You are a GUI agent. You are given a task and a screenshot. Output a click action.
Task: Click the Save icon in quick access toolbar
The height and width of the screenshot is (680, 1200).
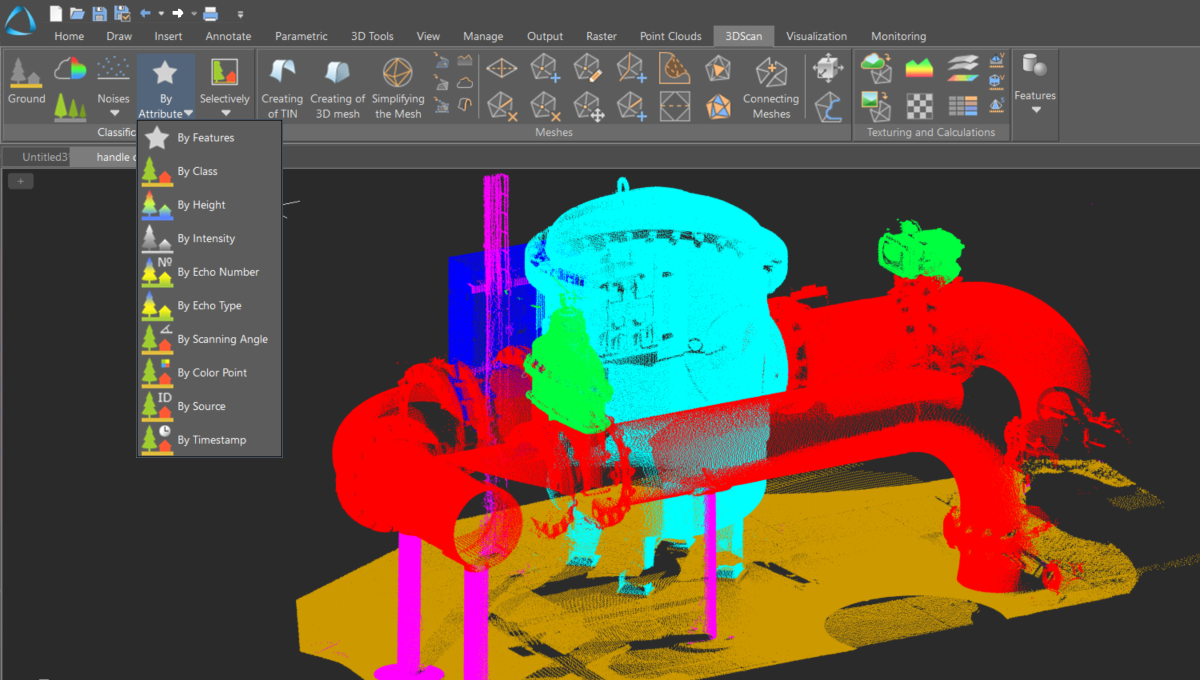click(99, 13)
